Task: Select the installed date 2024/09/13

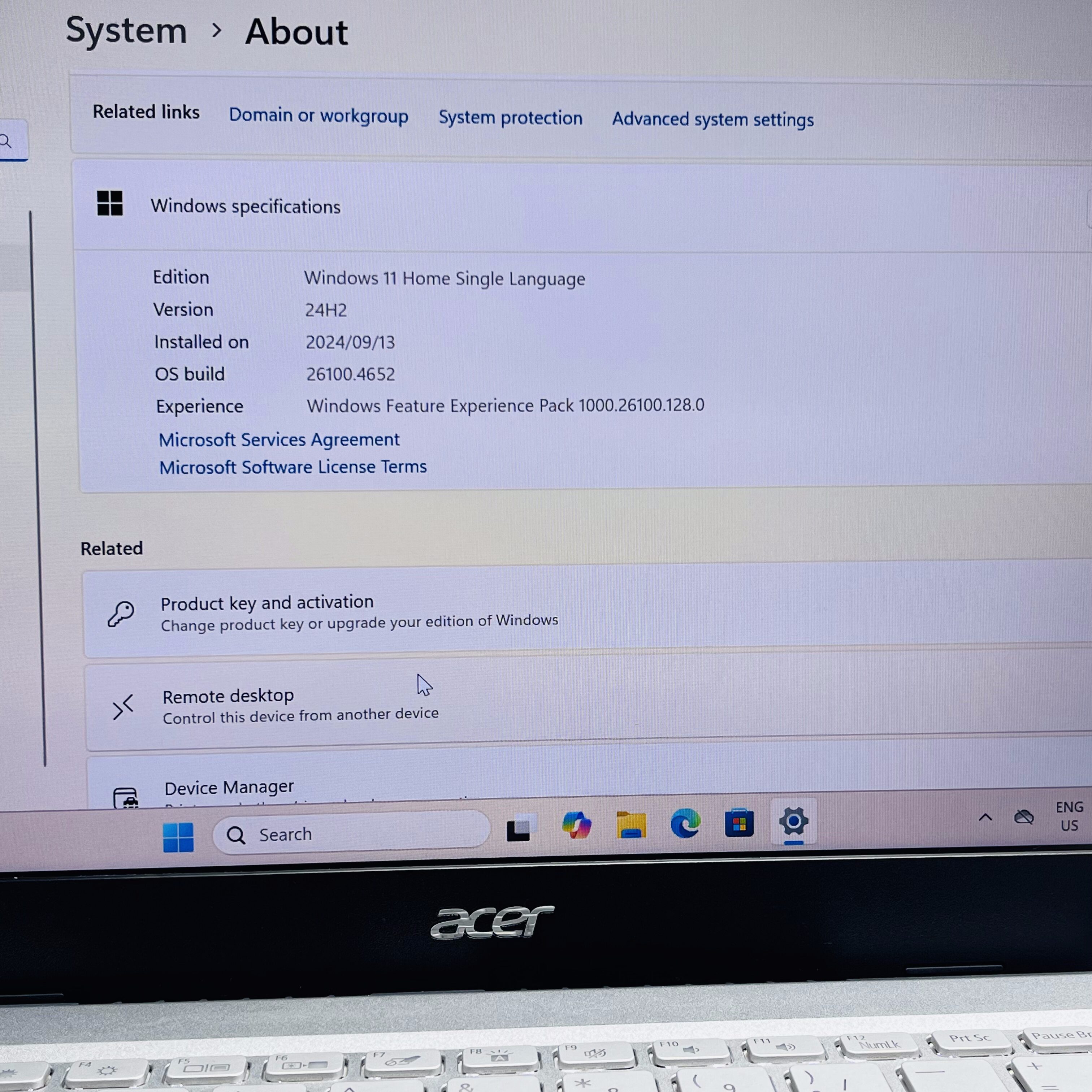Action: [x=350, y=342]
